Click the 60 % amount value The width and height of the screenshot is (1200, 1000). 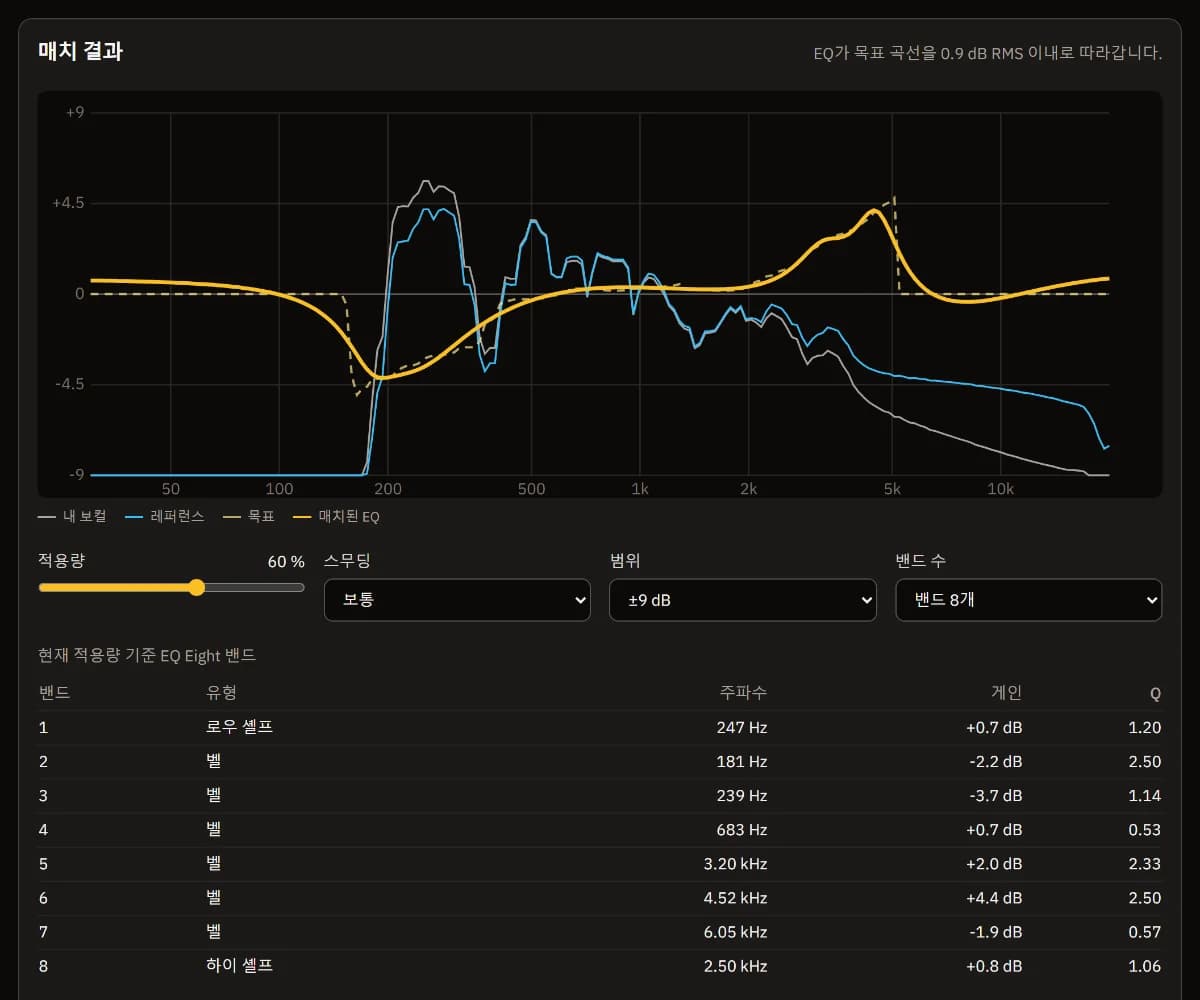(x=286, y=562)
